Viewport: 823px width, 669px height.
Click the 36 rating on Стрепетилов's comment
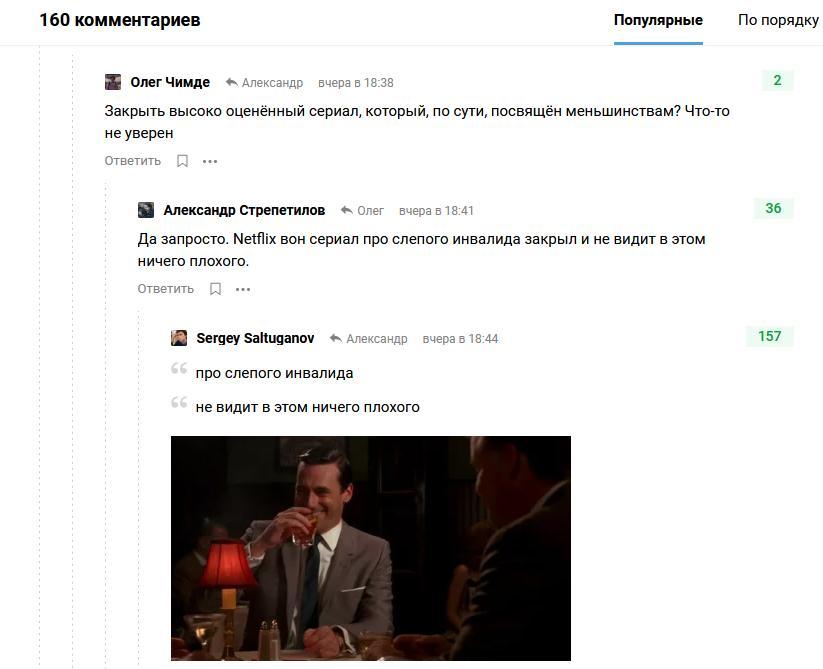[773, 208]
